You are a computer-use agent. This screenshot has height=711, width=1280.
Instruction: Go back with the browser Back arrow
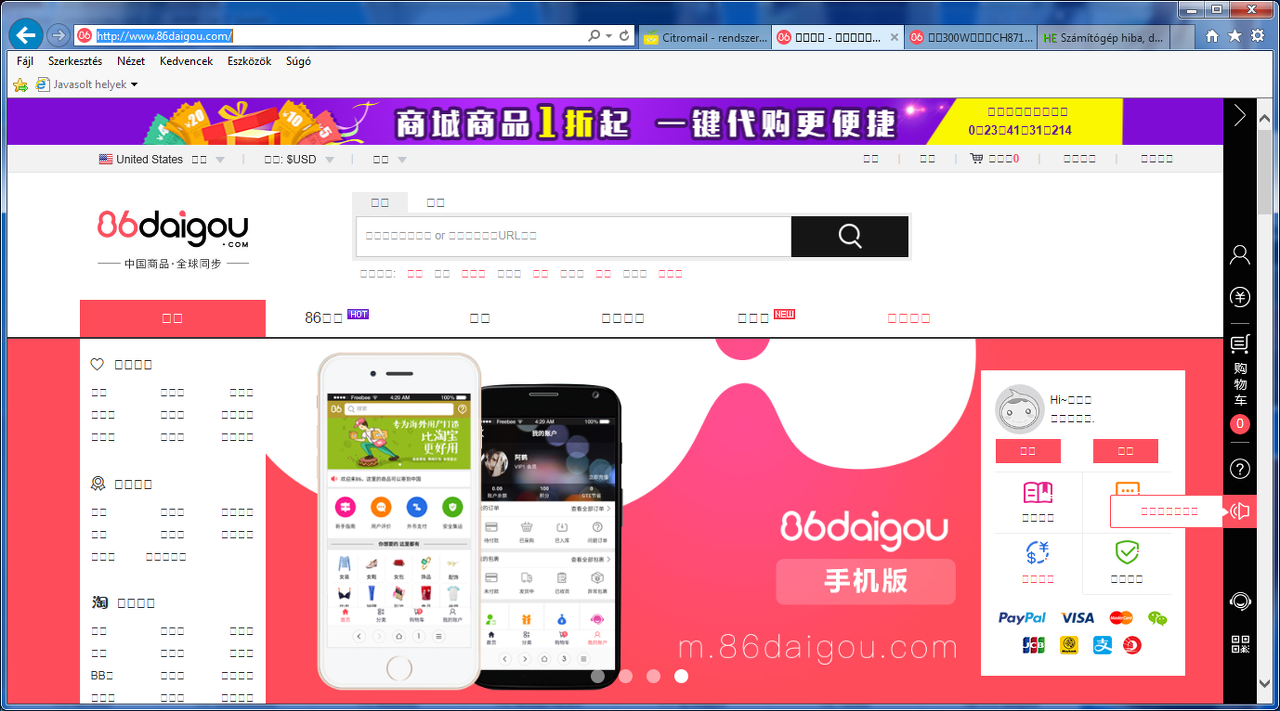(24, 35)
